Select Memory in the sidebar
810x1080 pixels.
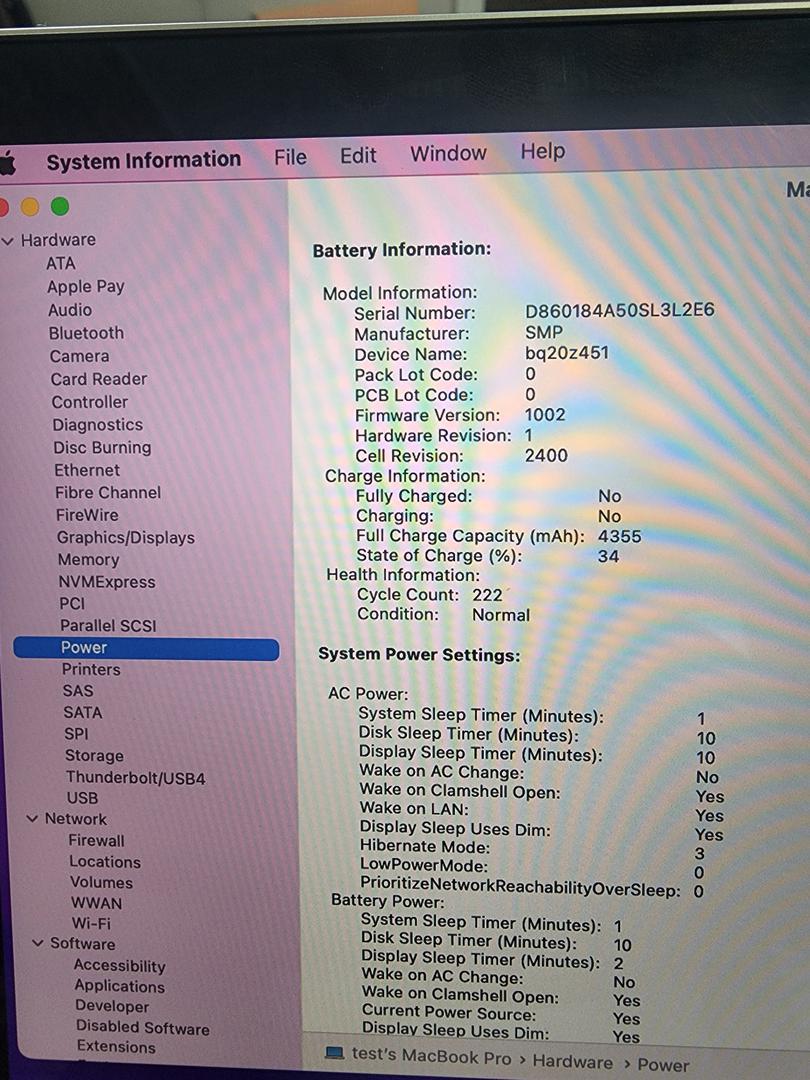tap(88, 559)
